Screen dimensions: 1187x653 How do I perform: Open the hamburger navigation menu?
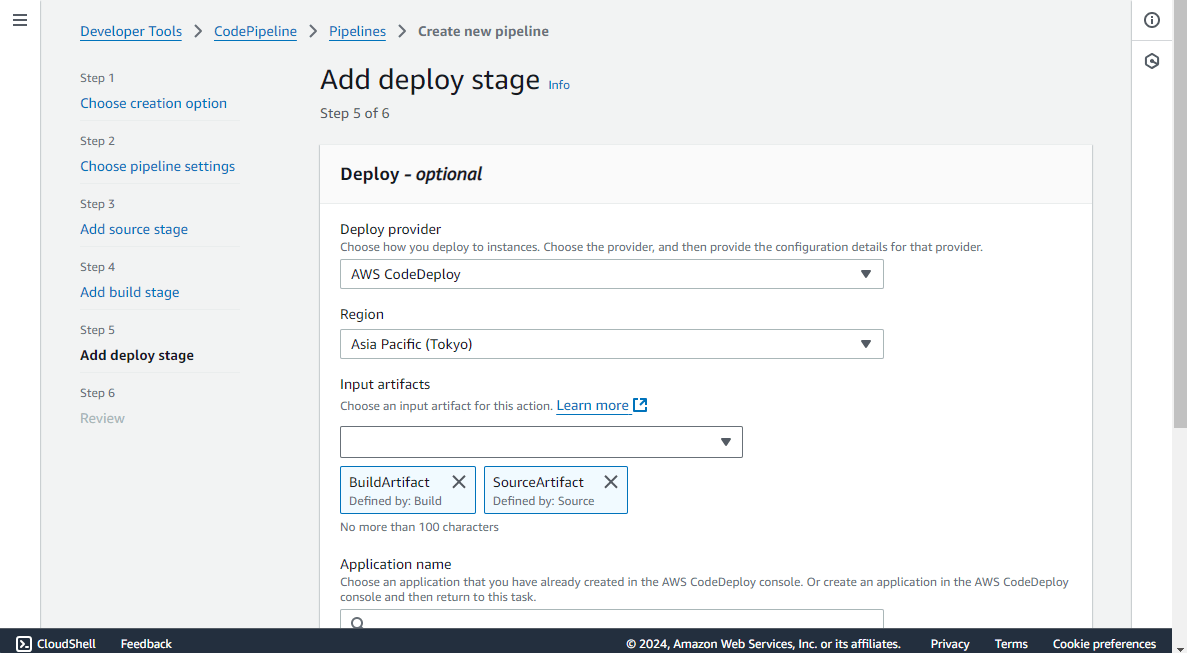click(20, 20)
